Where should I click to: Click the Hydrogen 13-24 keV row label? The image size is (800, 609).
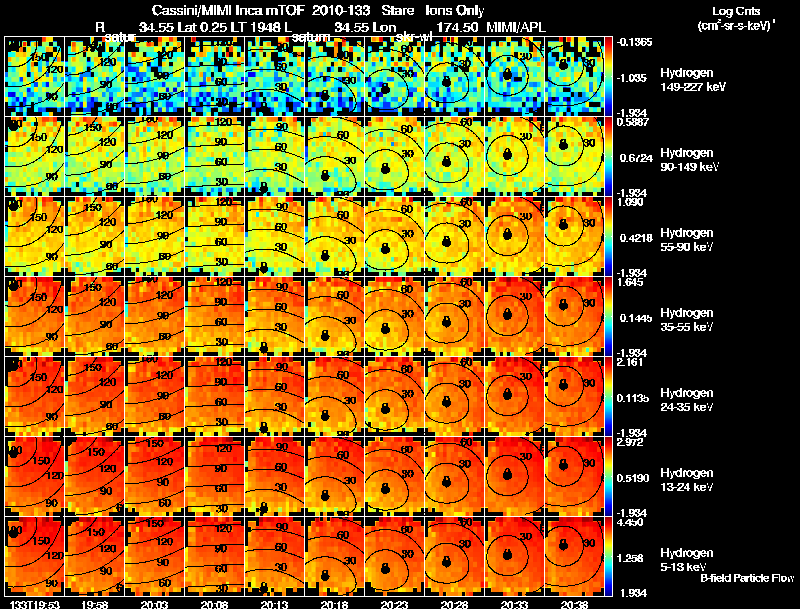(687, 480)
